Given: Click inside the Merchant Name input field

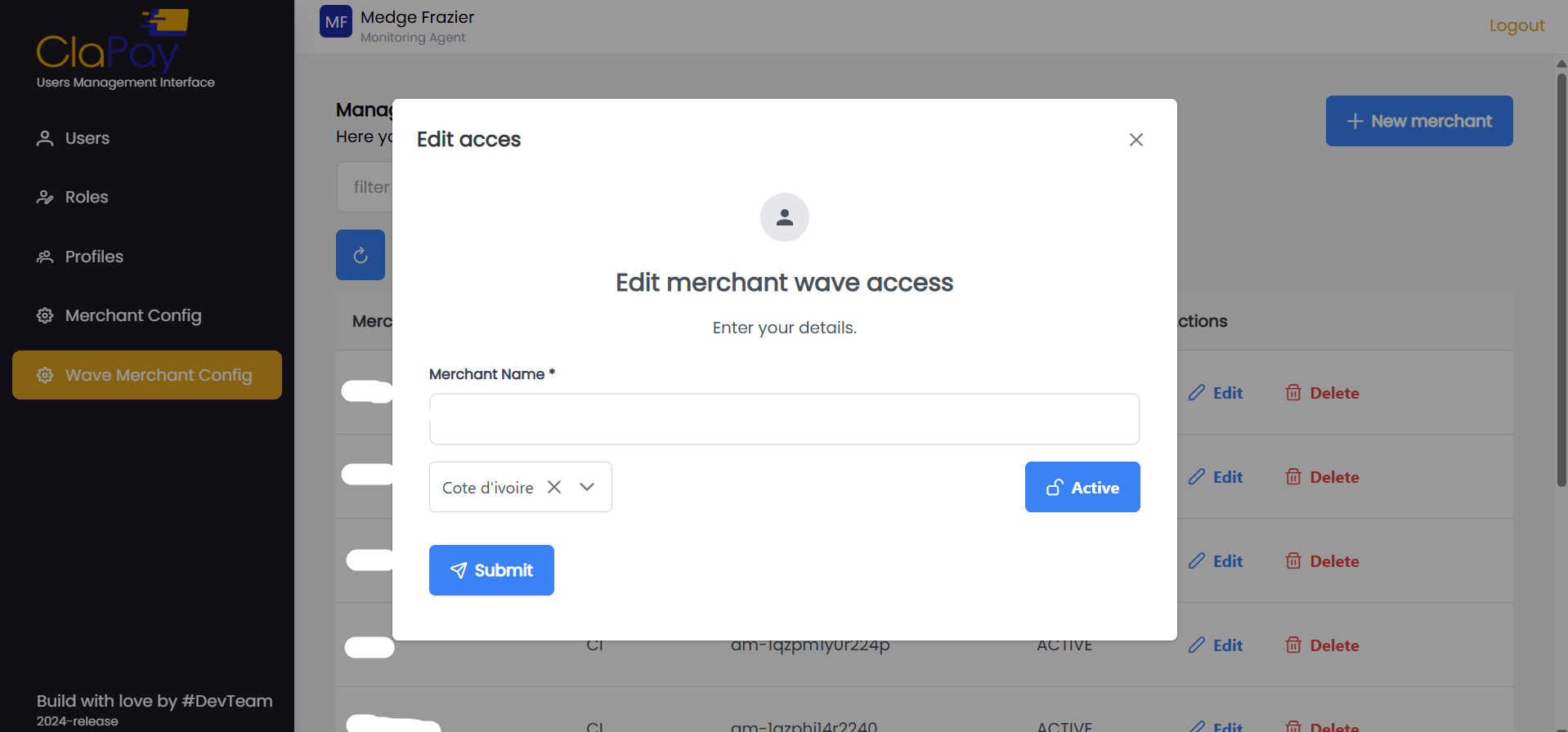Looking at the screenshot, I should pyautogui.click(x=784, y=418).
